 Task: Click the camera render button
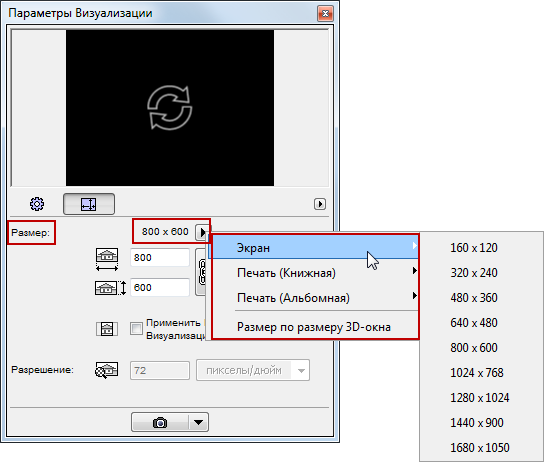click(160, 422)
